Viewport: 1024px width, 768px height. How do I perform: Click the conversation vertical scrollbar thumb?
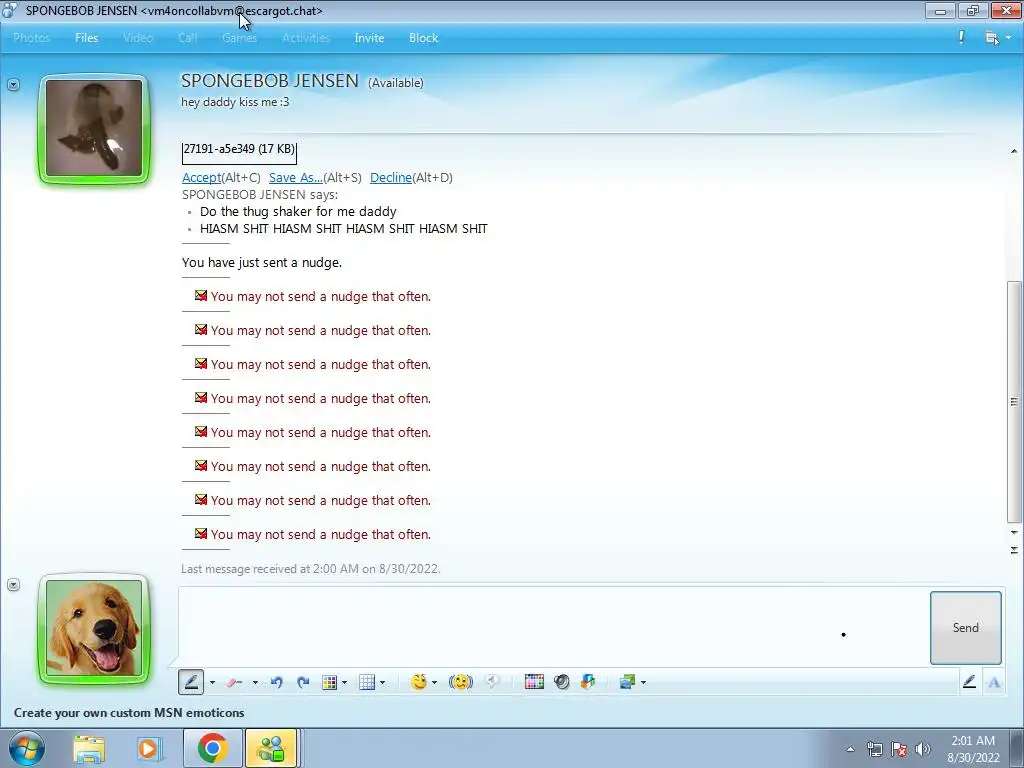(1014, 402)
